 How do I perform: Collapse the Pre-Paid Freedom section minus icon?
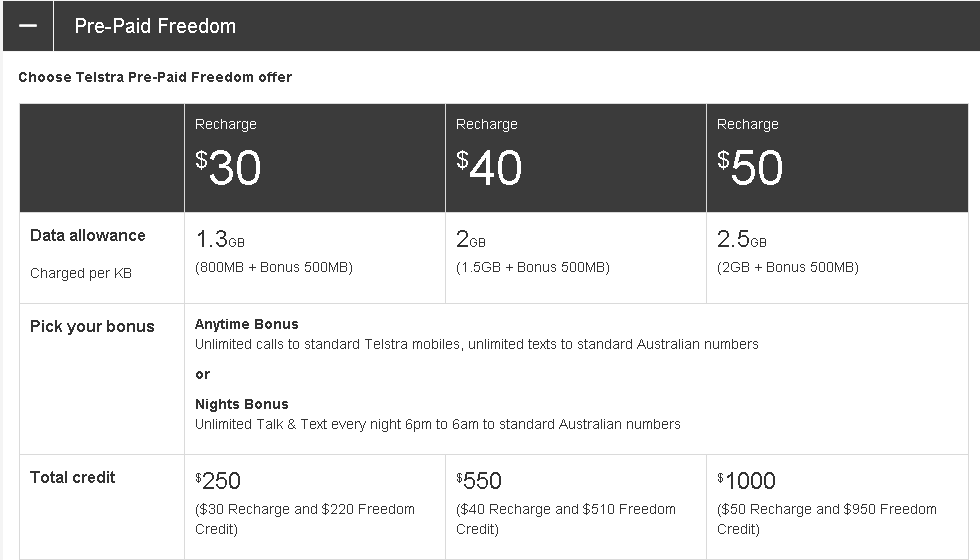(27, 26)
